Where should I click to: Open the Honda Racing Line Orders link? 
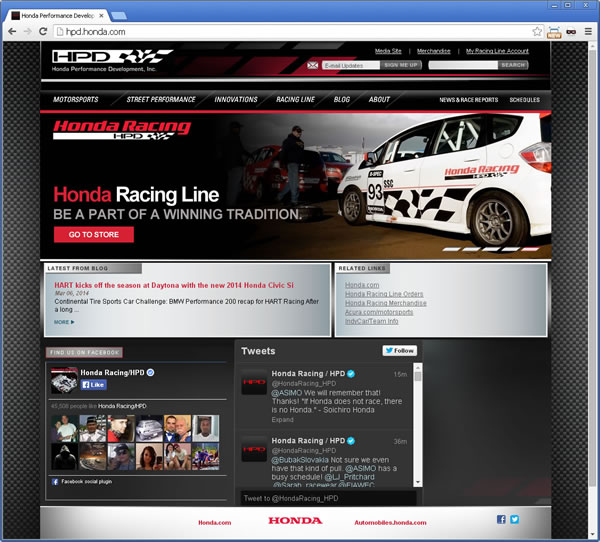tap(384, 294)
